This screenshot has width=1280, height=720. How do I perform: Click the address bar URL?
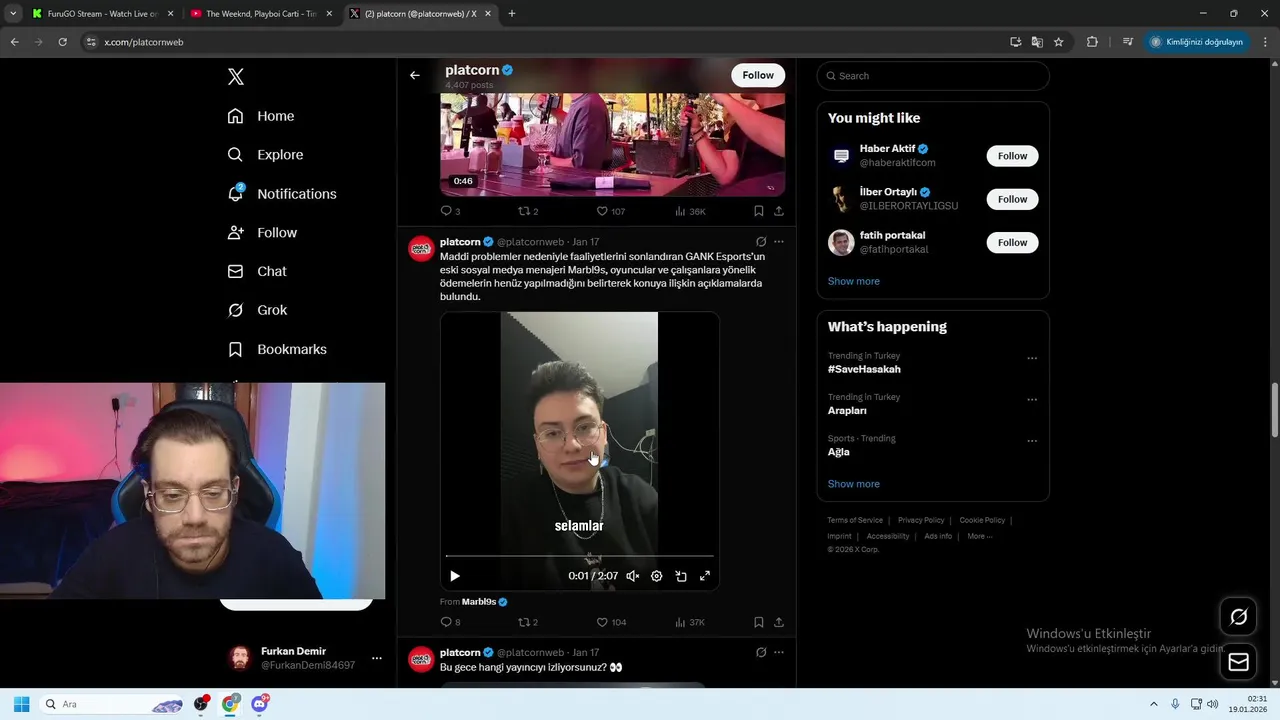tap(144, 42)
